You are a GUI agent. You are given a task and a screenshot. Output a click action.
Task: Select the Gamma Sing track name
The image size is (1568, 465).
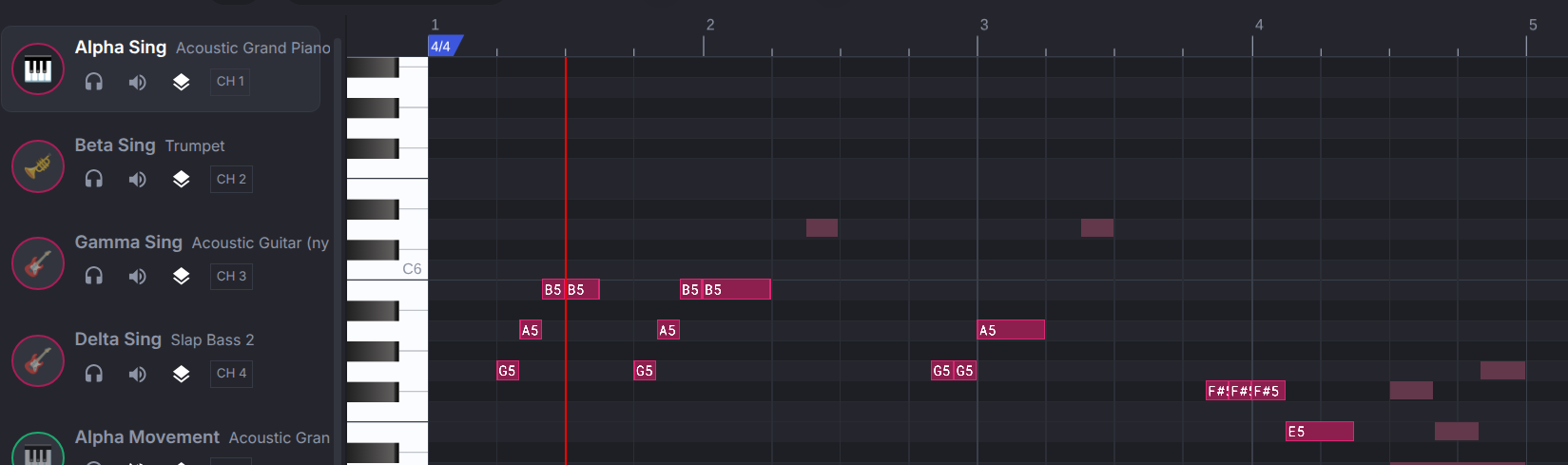128,242
